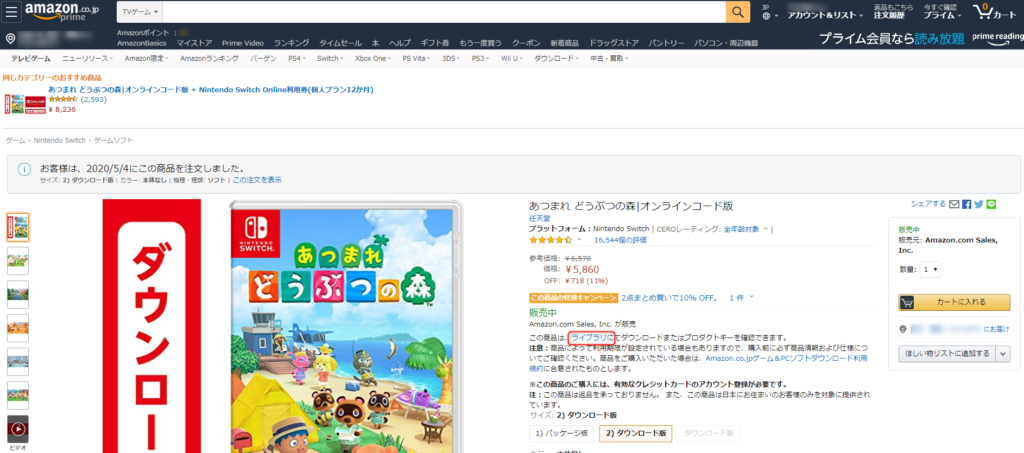Image resolution: width=1024 pixels, height=453 pixels.
Task: Click the Nintendo Switch breadcrumb
Action: coord(59,140)
